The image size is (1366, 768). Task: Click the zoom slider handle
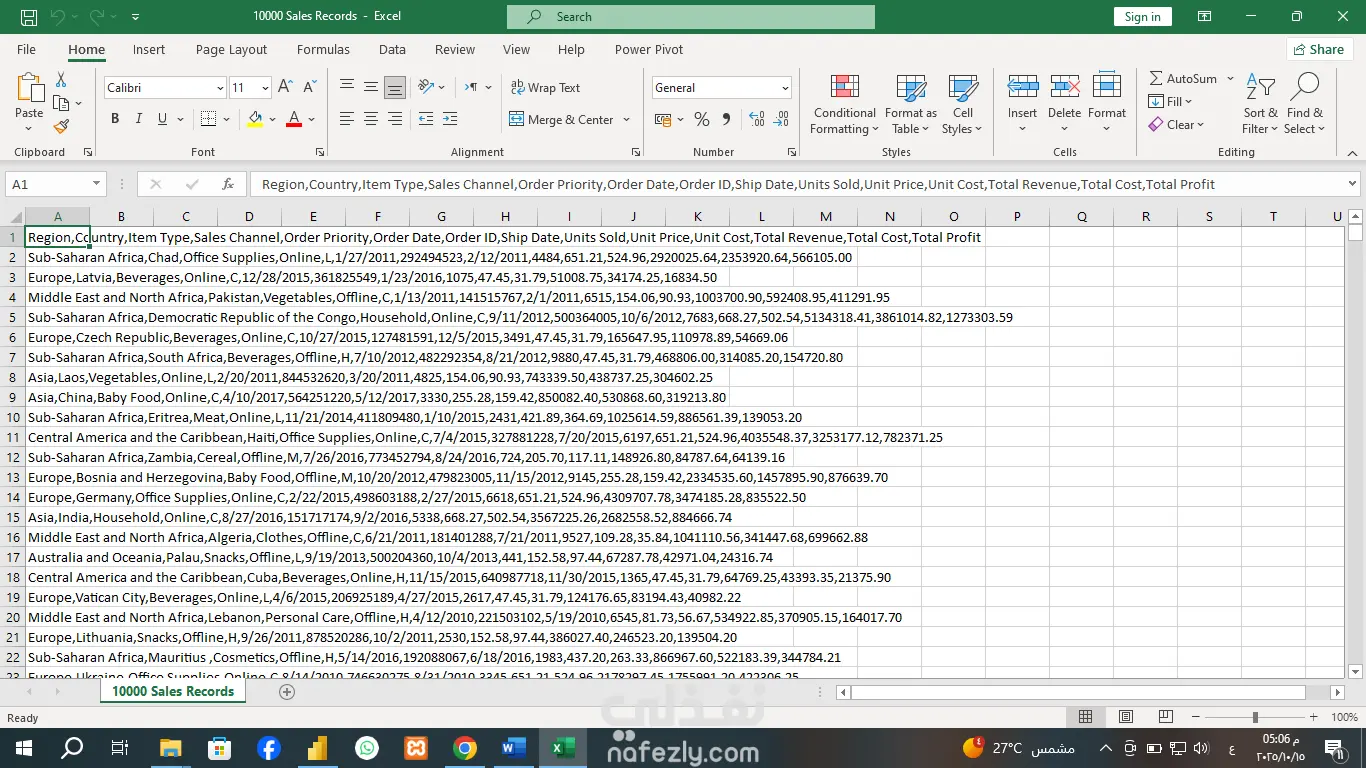tap(1255, 717)
